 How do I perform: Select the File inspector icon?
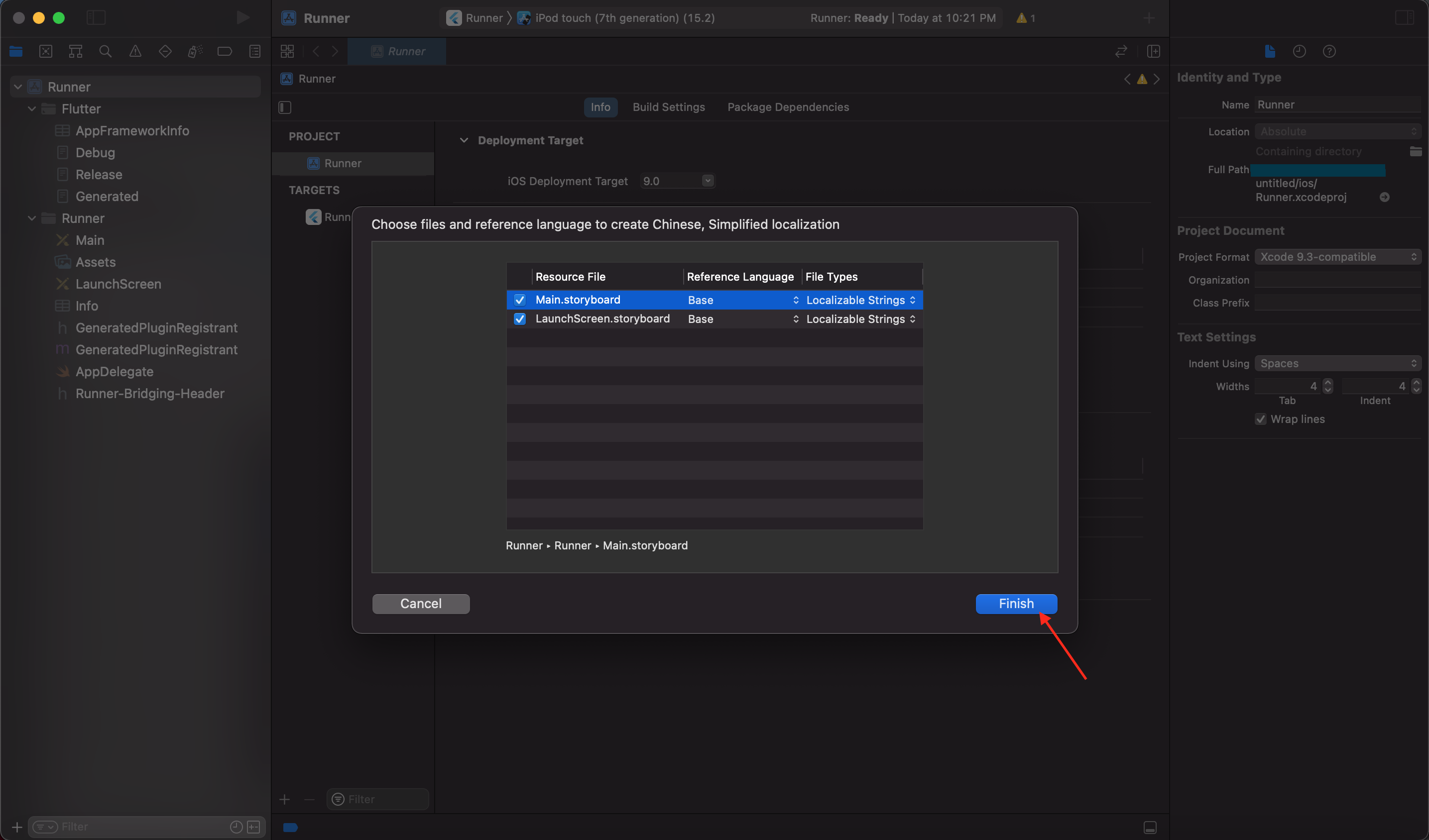point(1270,52)
